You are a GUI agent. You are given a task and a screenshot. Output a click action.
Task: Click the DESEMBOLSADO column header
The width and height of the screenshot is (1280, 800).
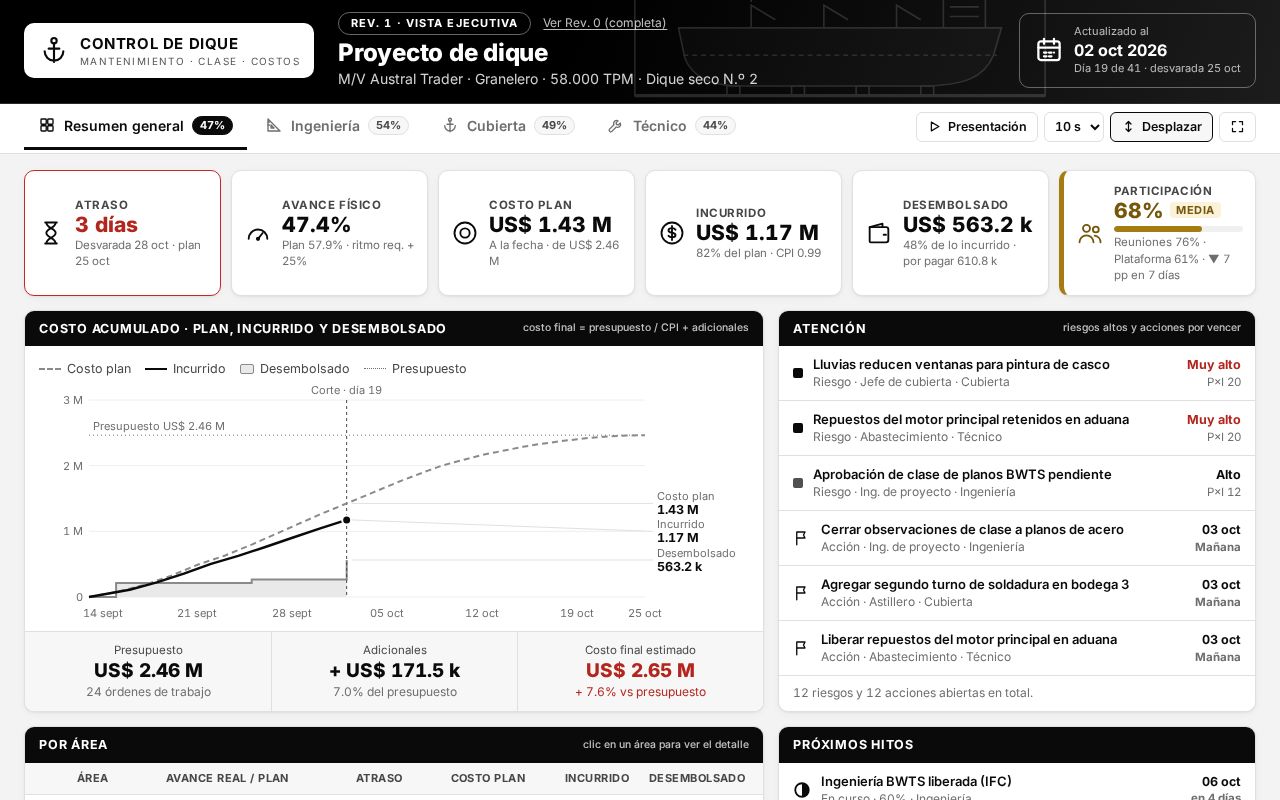[697, 778]
